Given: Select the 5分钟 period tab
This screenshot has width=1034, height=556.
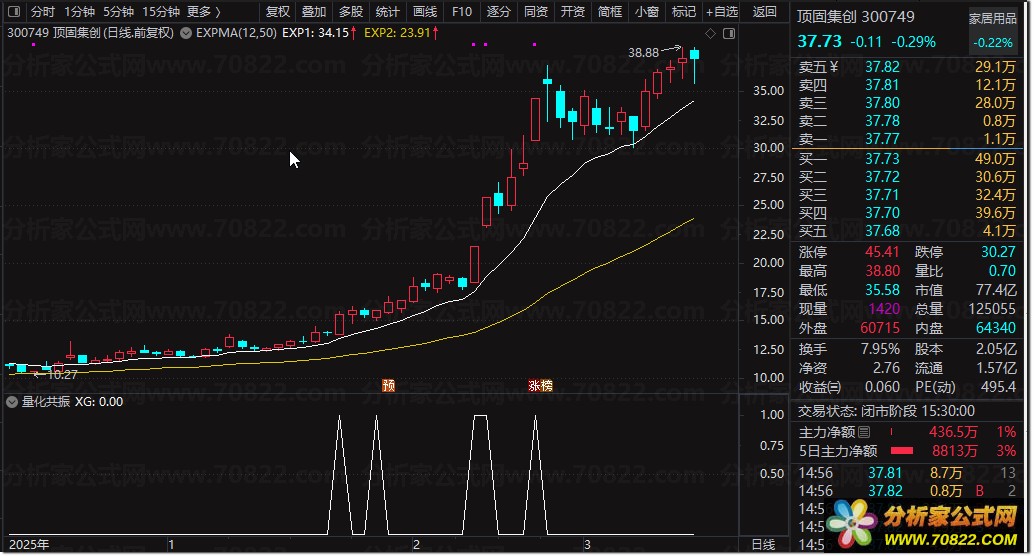Looking at the screenshot, I should pyautogui.click(x=119, y=12).
